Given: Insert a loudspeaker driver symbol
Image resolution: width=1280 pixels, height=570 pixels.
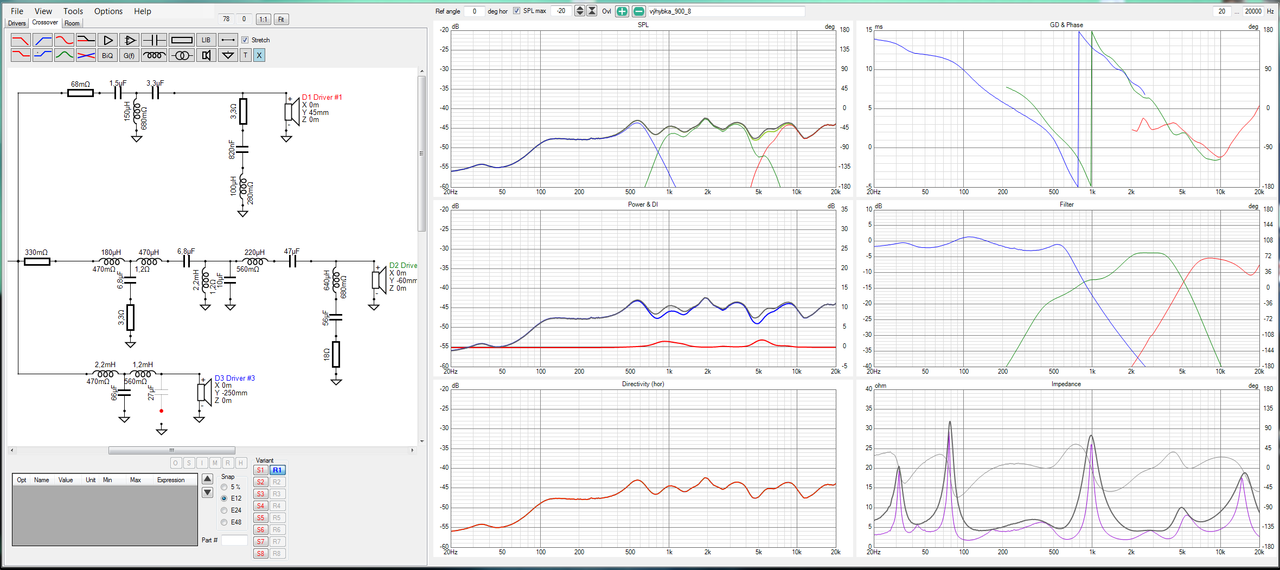Looking at the screenshot, I should pos(206,55).
